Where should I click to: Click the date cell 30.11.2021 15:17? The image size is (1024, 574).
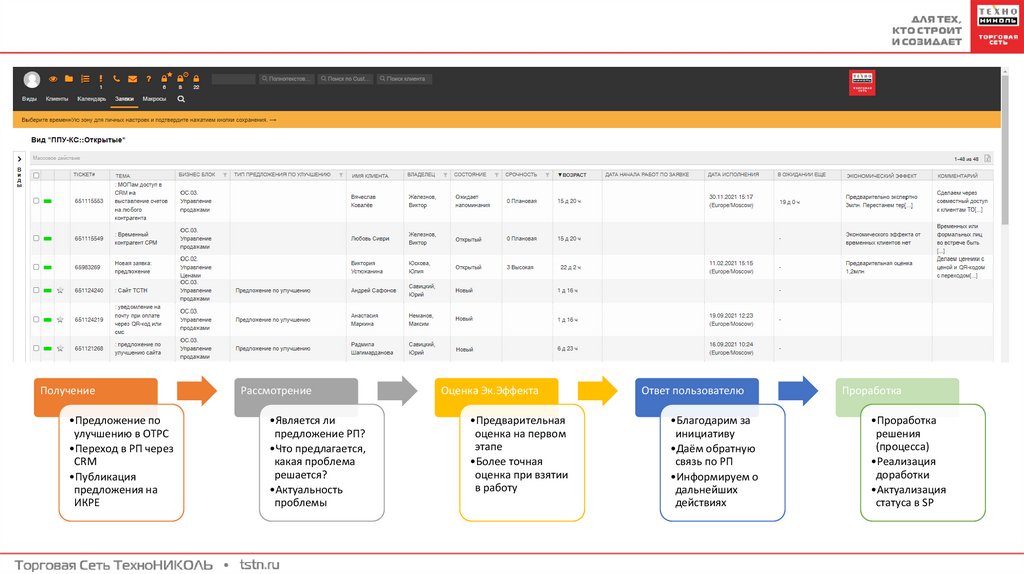point(731,201)
